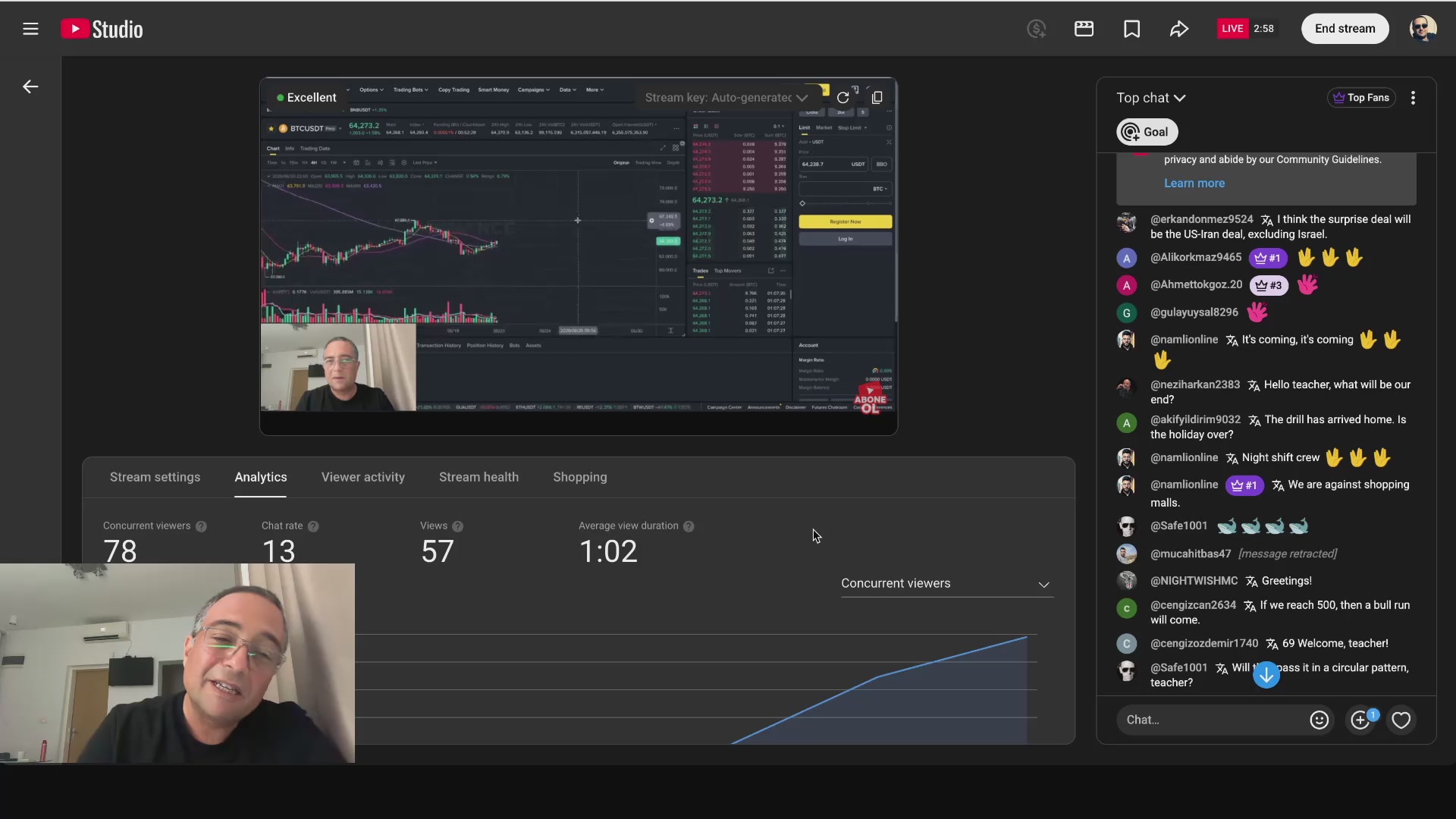Screen dimensions: 1456x819
Task: Click the translate icon beside @neziharkan2383
Action: [x=1254, y=385]
